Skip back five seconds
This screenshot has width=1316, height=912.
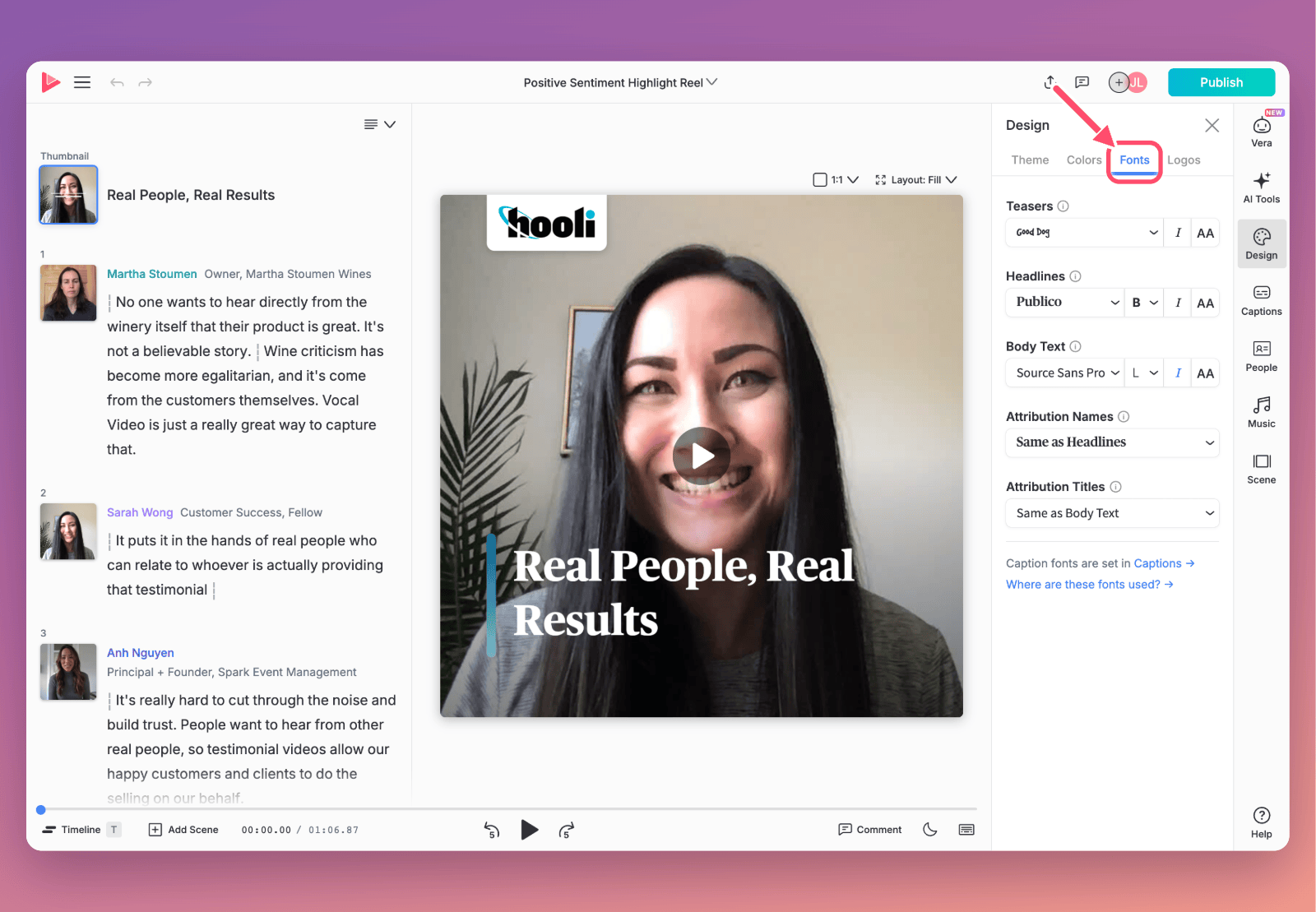click(x=492, y=830)
